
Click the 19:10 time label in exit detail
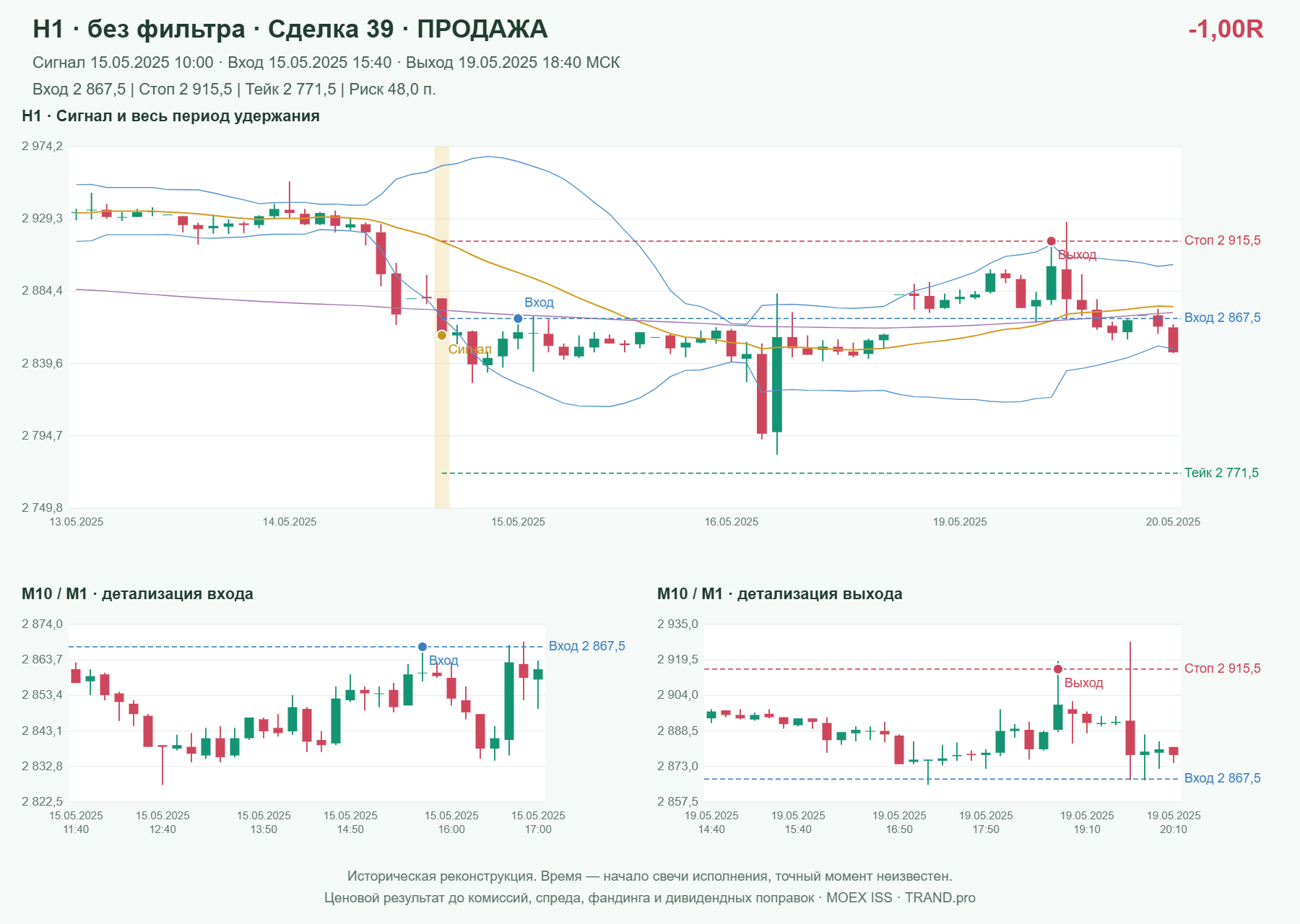click(1087, 829)
